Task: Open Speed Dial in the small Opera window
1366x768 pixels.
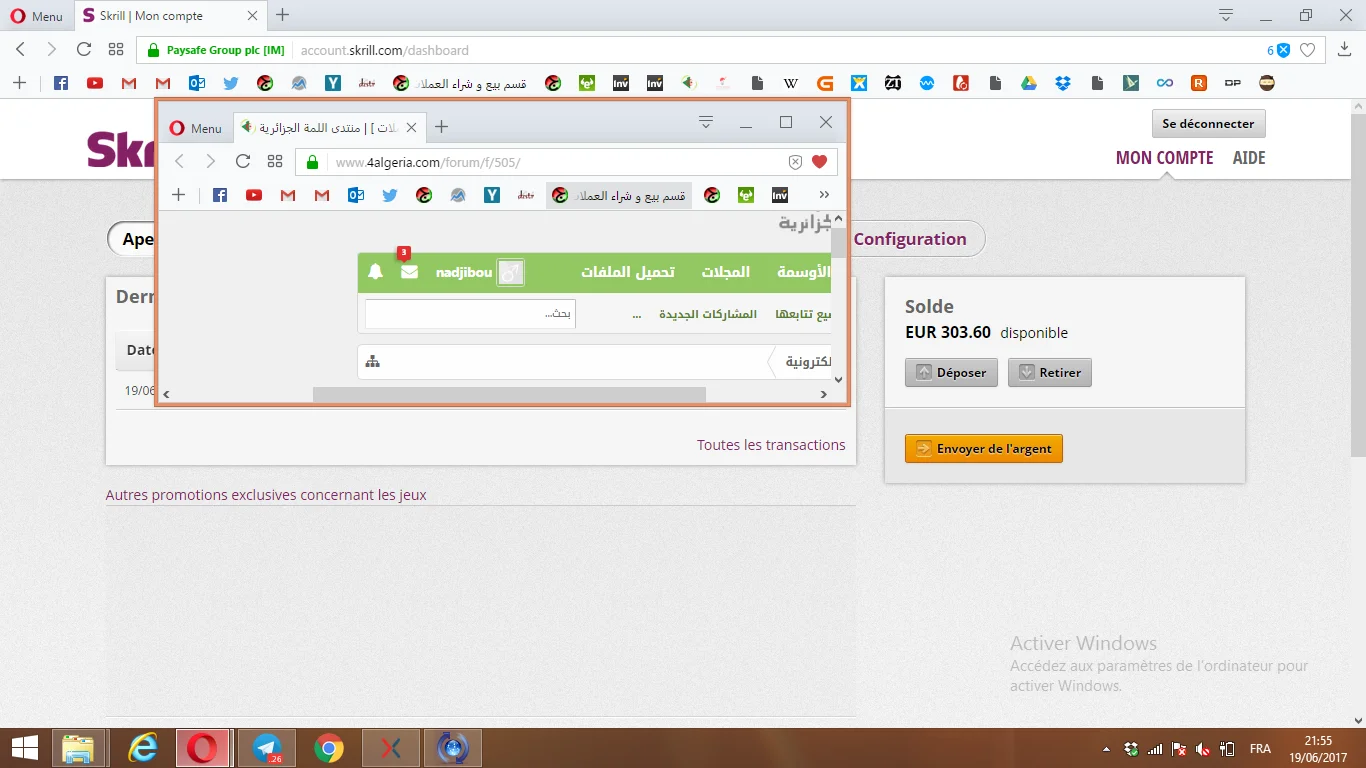Action: point(275,162)
